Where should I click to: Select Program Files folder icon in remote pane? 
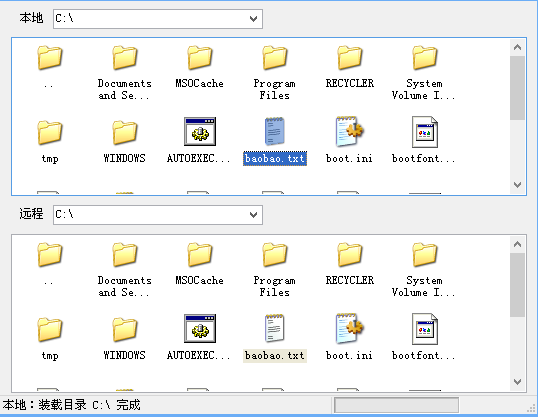[x=274, y=255]
